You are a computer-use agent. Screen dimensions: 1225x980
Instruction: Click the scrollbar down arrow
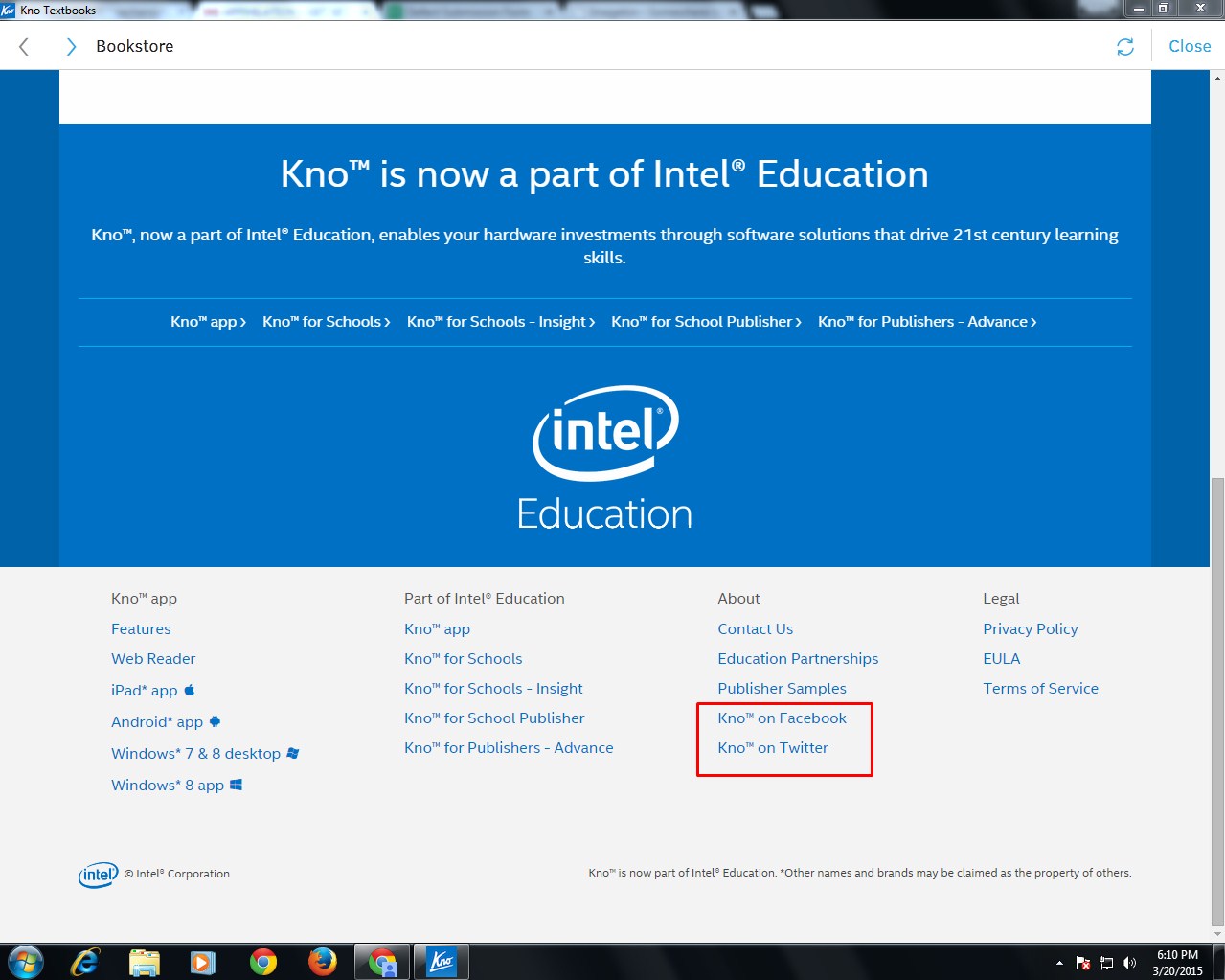tap(1217, 933)
